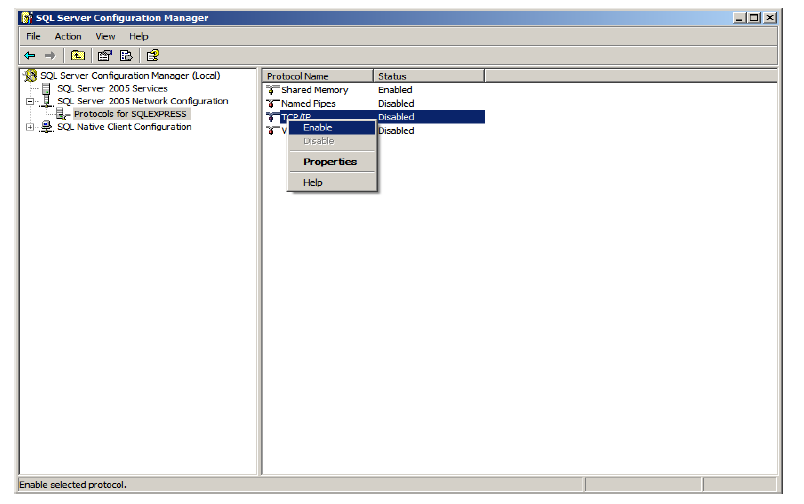This screenshot has height=504, width=804.
Task: Open the View menu
Action: (105, 36)
